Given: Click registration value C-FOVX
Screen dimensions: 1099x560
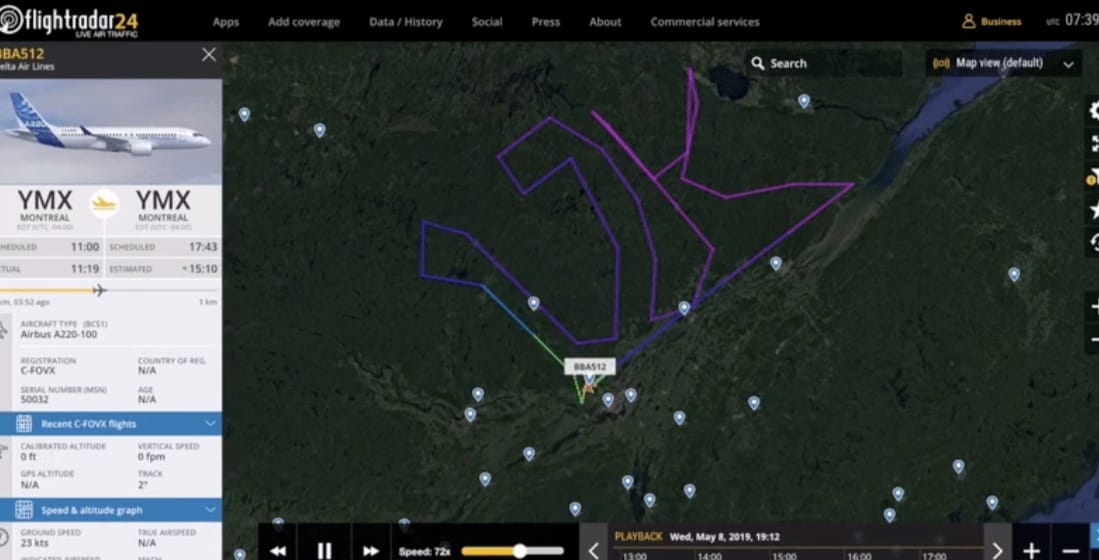Looking at the screenshot, I should [x=38, y=370].
